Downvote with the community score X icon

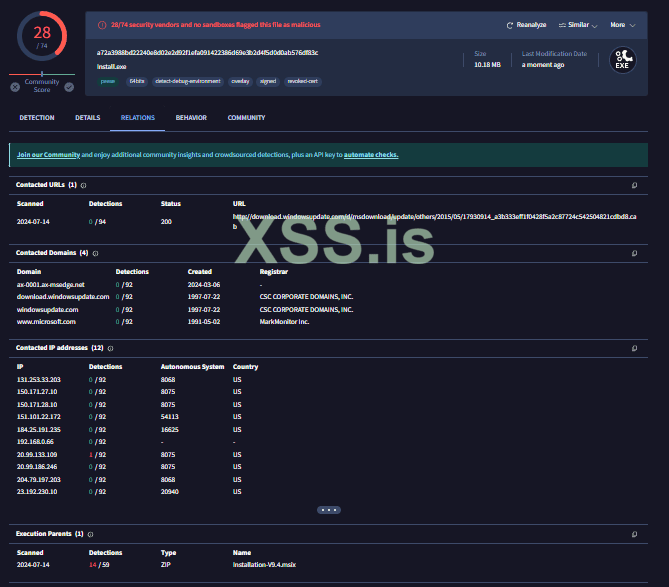[x=15, y=87]
